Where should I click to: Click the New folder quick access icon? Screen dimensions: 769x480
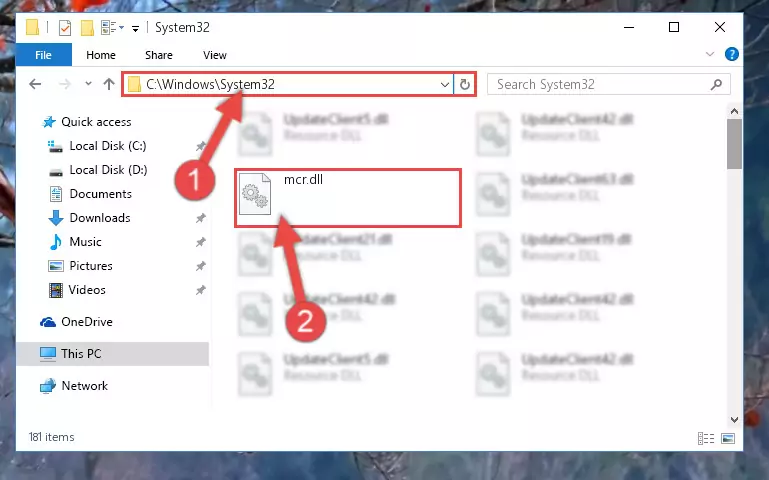click(87, 28)
